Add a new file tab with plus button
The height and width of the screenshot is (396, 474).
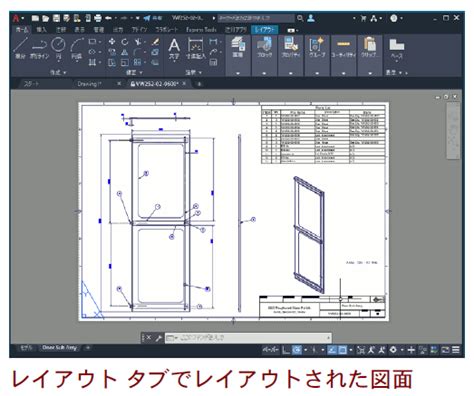tap(199, 84)
